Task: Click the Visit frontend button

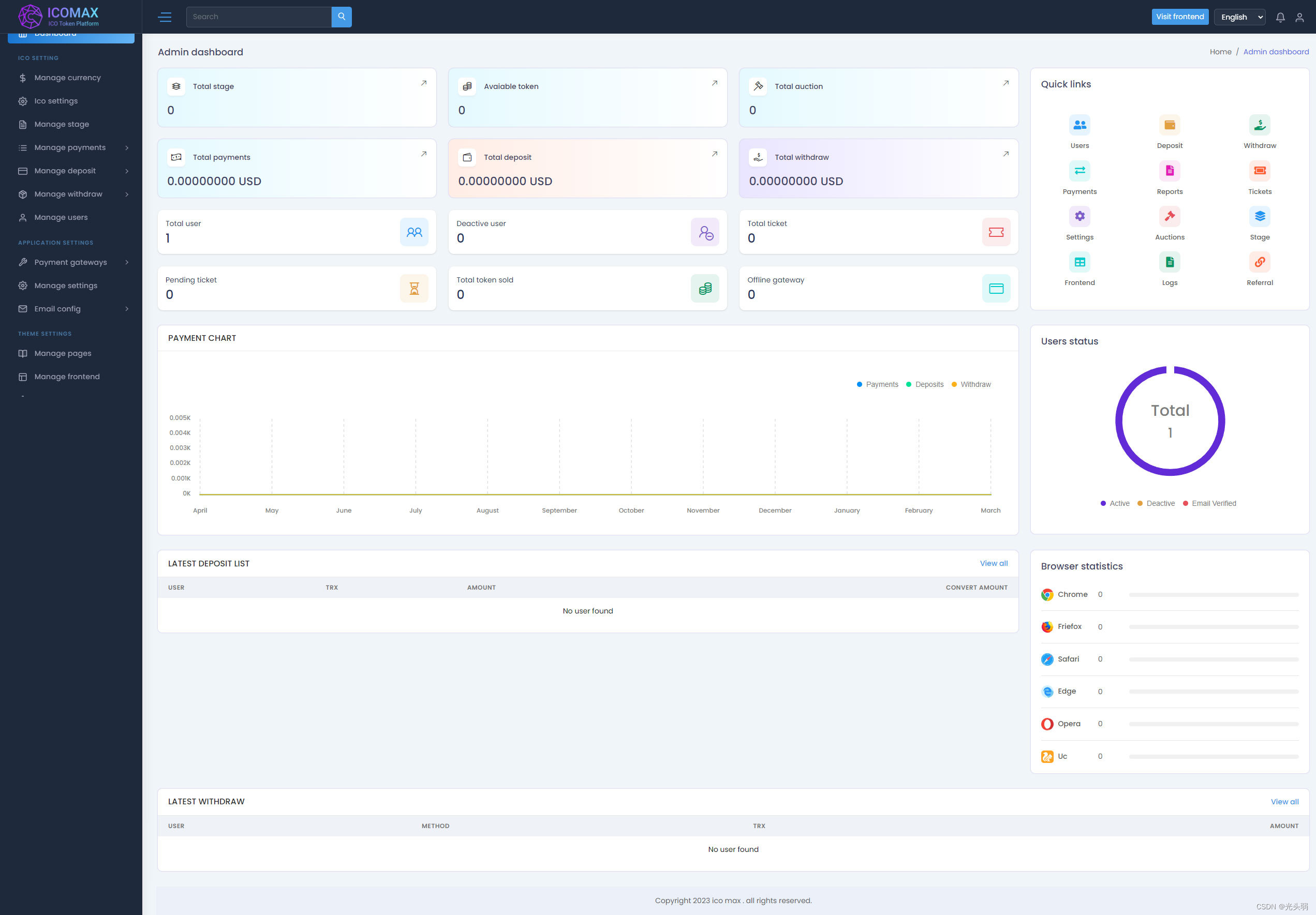Action: (x=1179, y=17)
